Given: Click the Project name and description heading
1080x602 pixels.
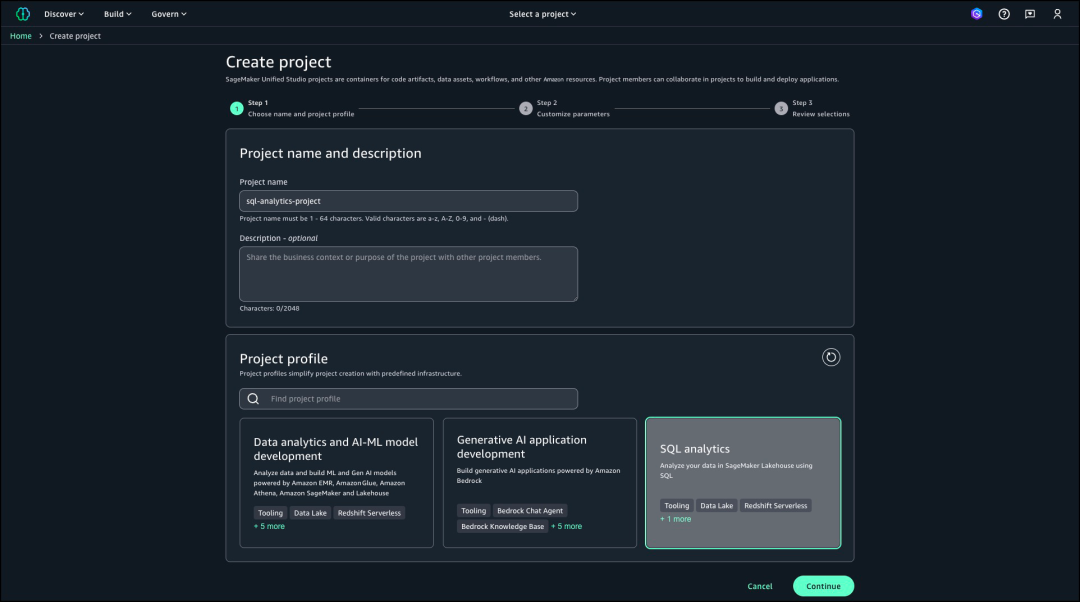Looking at the screenshot, I should [330, 154].
